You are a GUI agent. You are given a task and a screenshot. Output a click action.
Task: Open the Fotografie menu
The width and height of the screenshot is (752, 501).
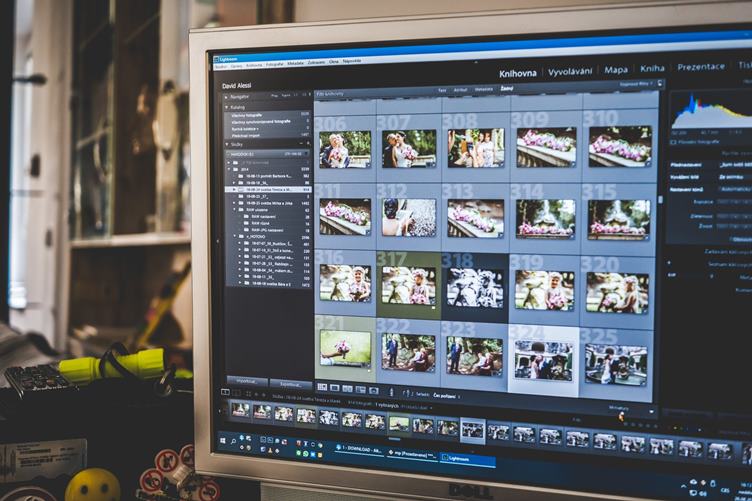tap(275, 64)
